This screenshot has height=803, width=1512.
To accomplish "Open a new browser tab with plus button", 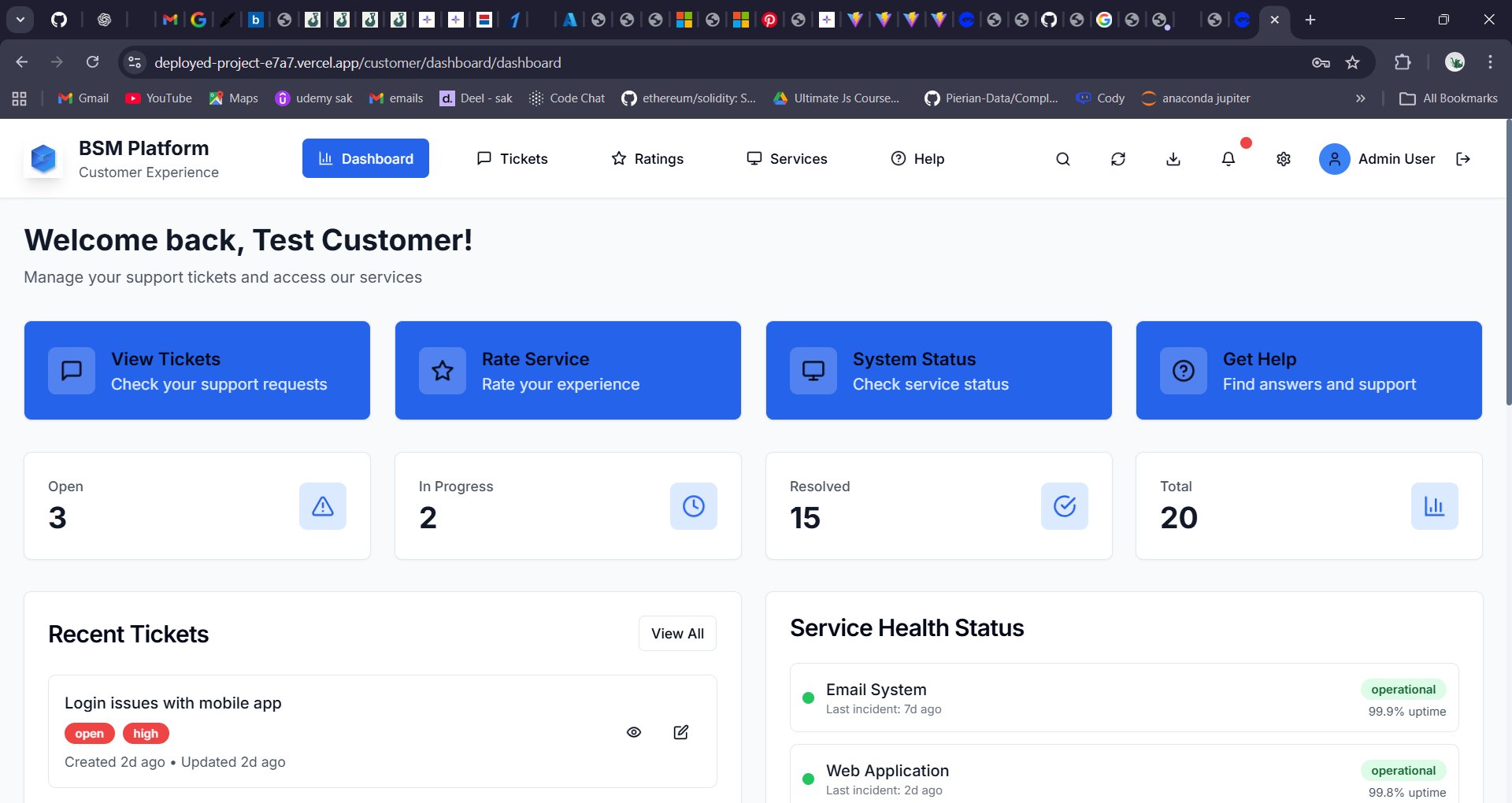I will click(1310, 20).
